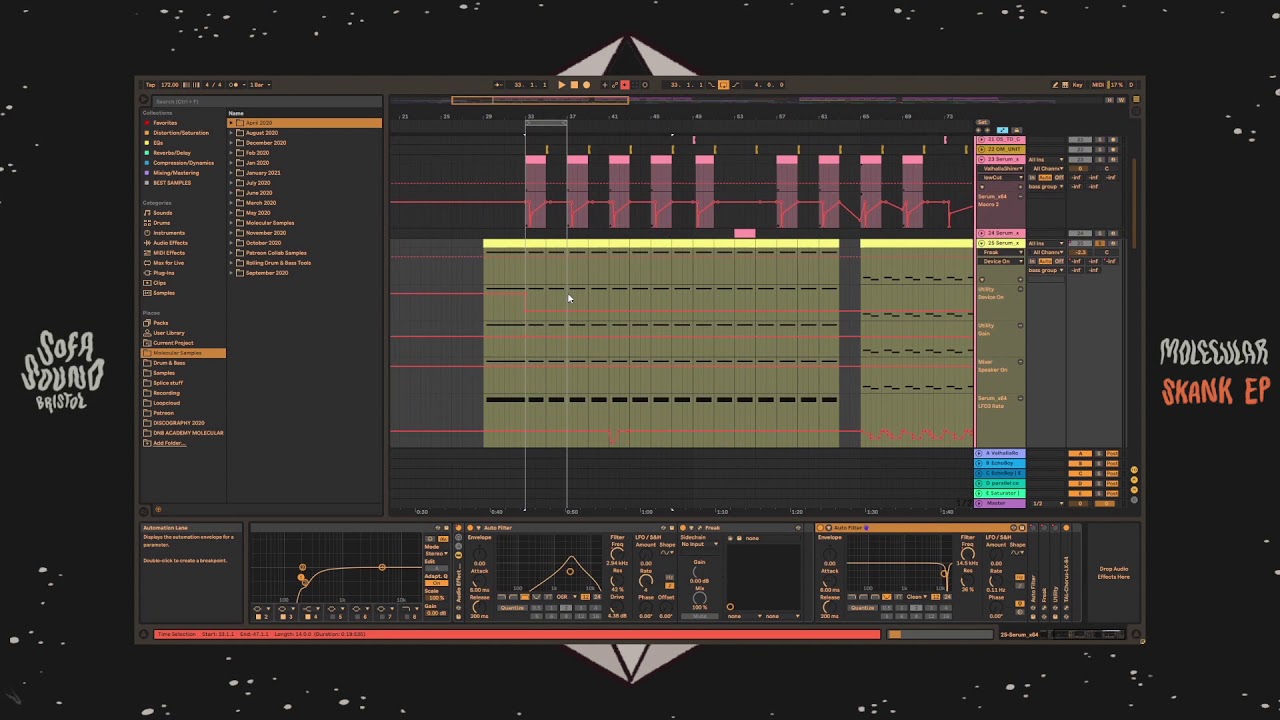Screen dimensions: 1280x720
Task: Select the Favorites collection
Action: tap(164, 123)
